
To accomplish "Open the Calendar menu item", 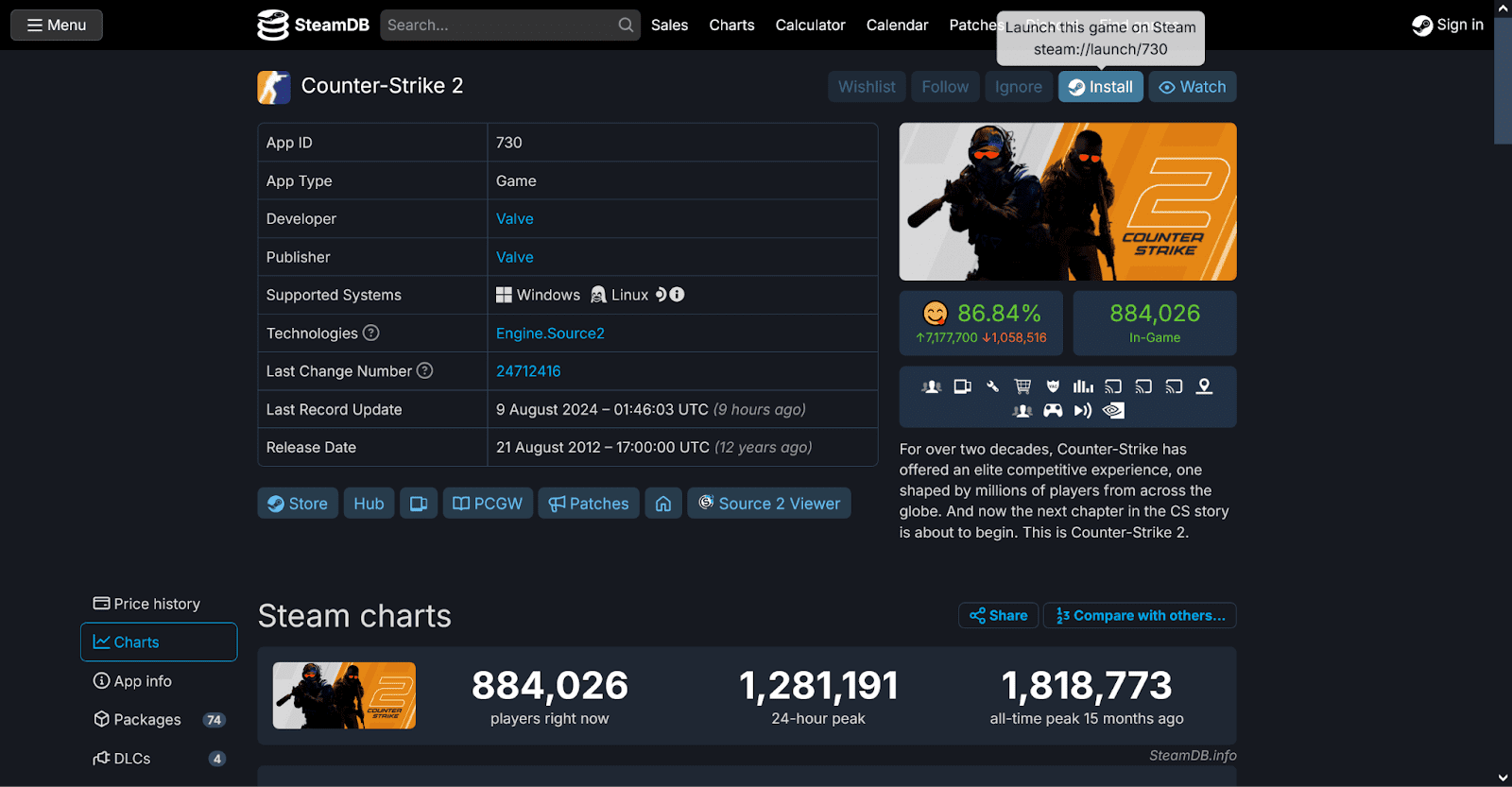I will point(897,26).
